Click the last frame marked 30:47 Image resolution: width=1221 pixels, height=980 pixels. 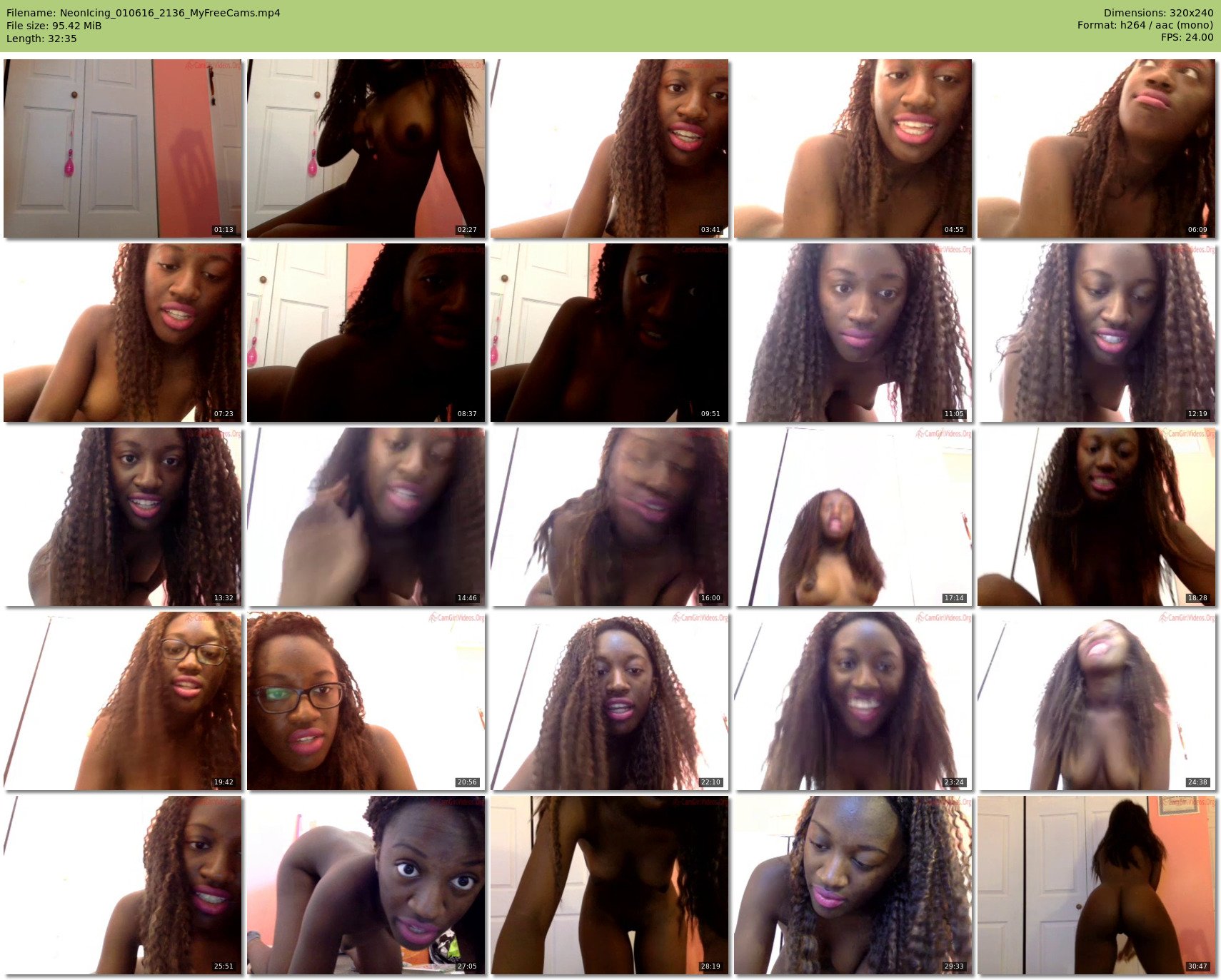click(1097, 885)
